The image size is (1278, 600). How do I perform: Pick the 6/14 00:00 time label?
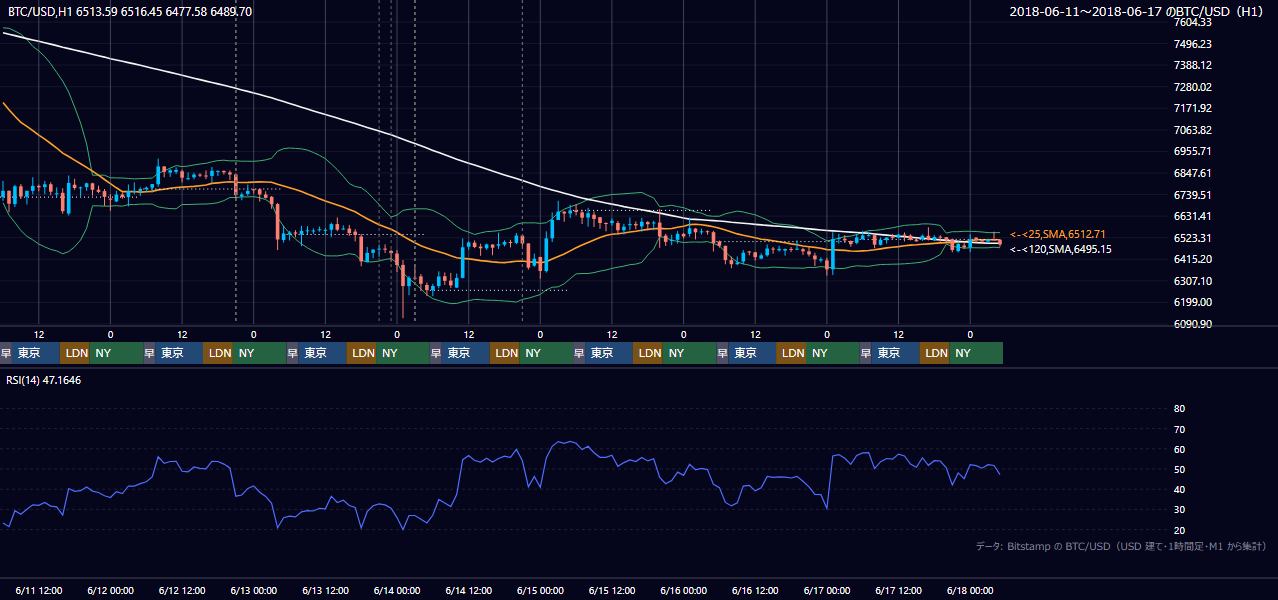398,591
